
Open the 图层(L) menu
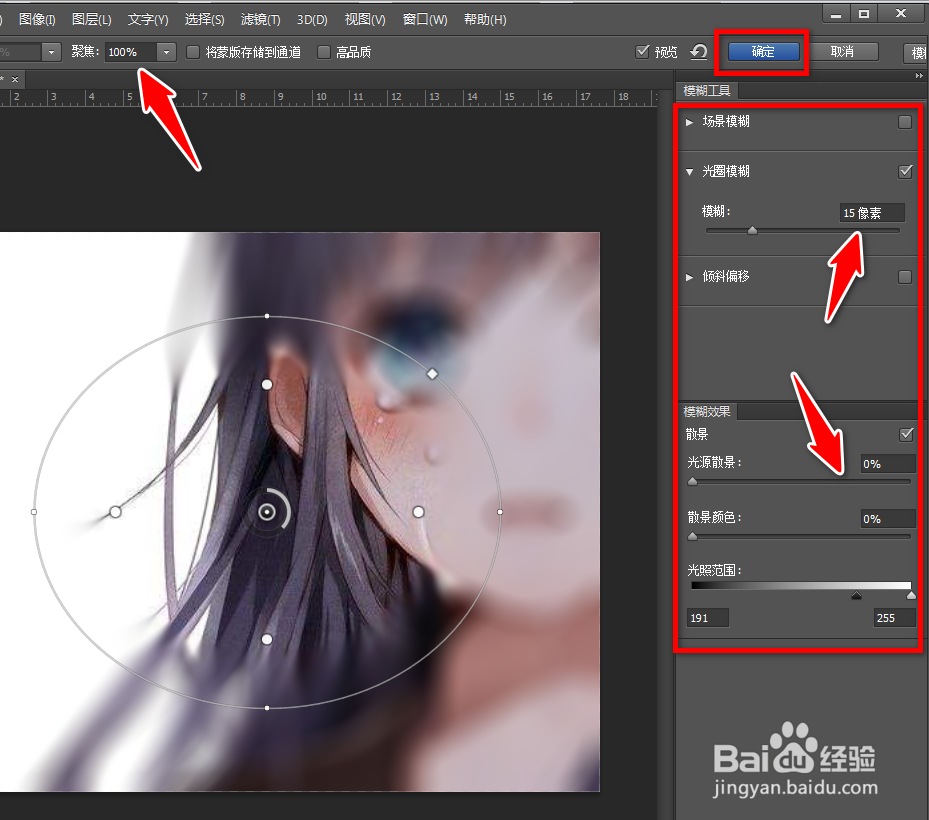coord(91,20)
